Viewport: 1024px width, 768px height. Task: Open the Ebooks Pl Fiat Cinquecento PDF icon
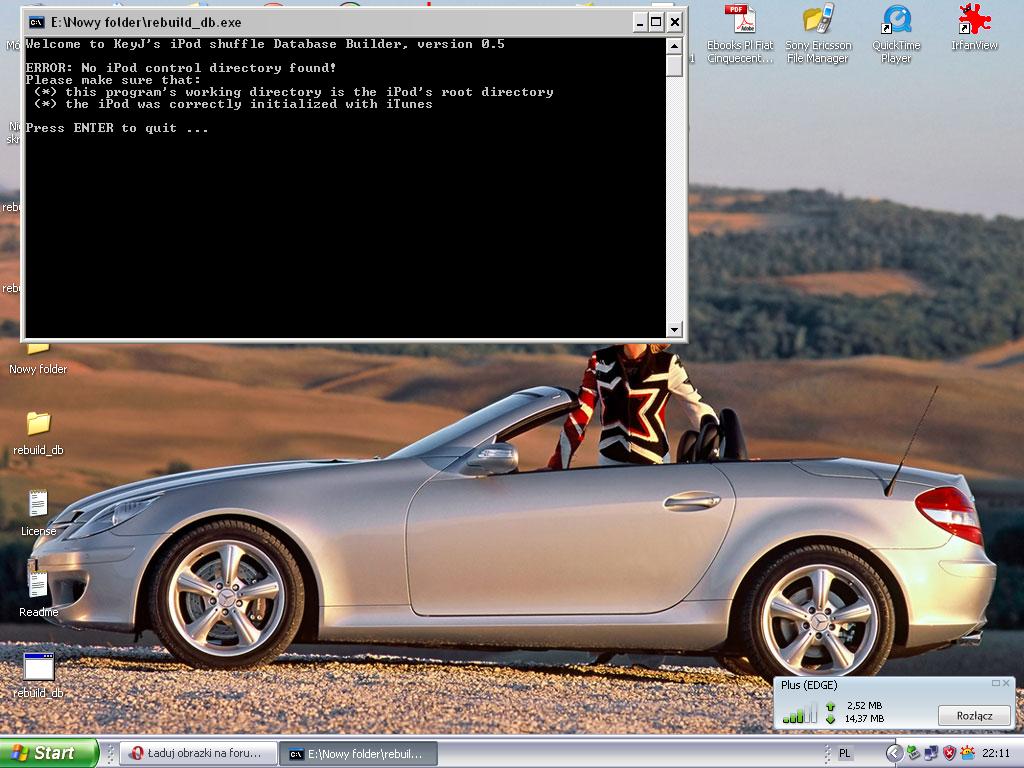(x=740, y=33)
